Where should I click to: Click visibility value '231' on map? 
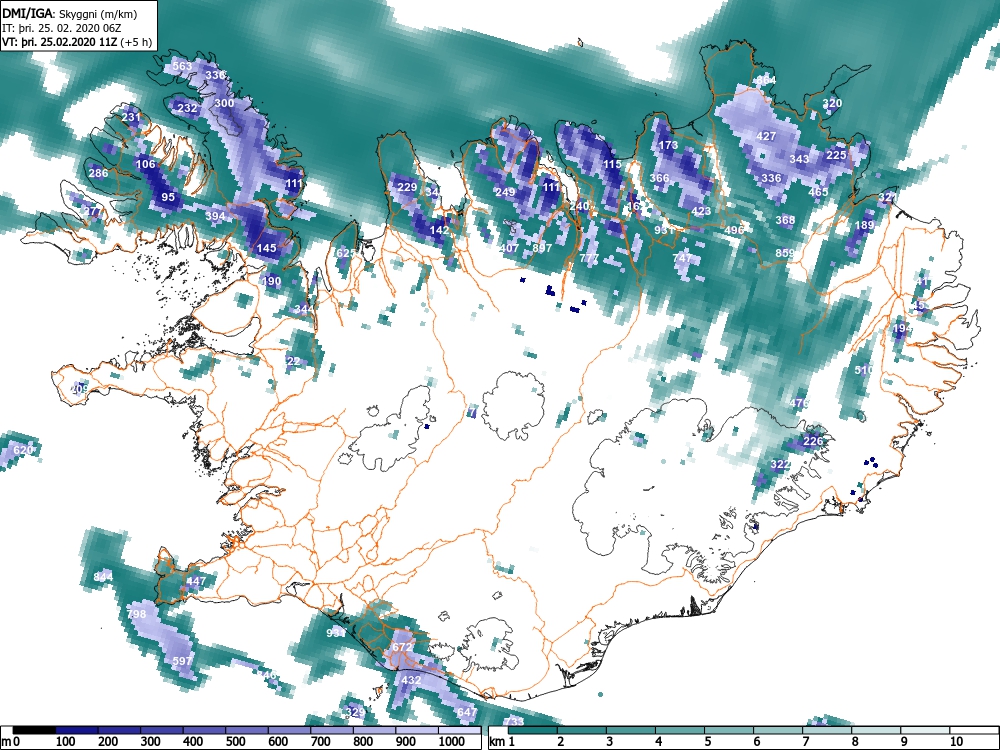131,117
